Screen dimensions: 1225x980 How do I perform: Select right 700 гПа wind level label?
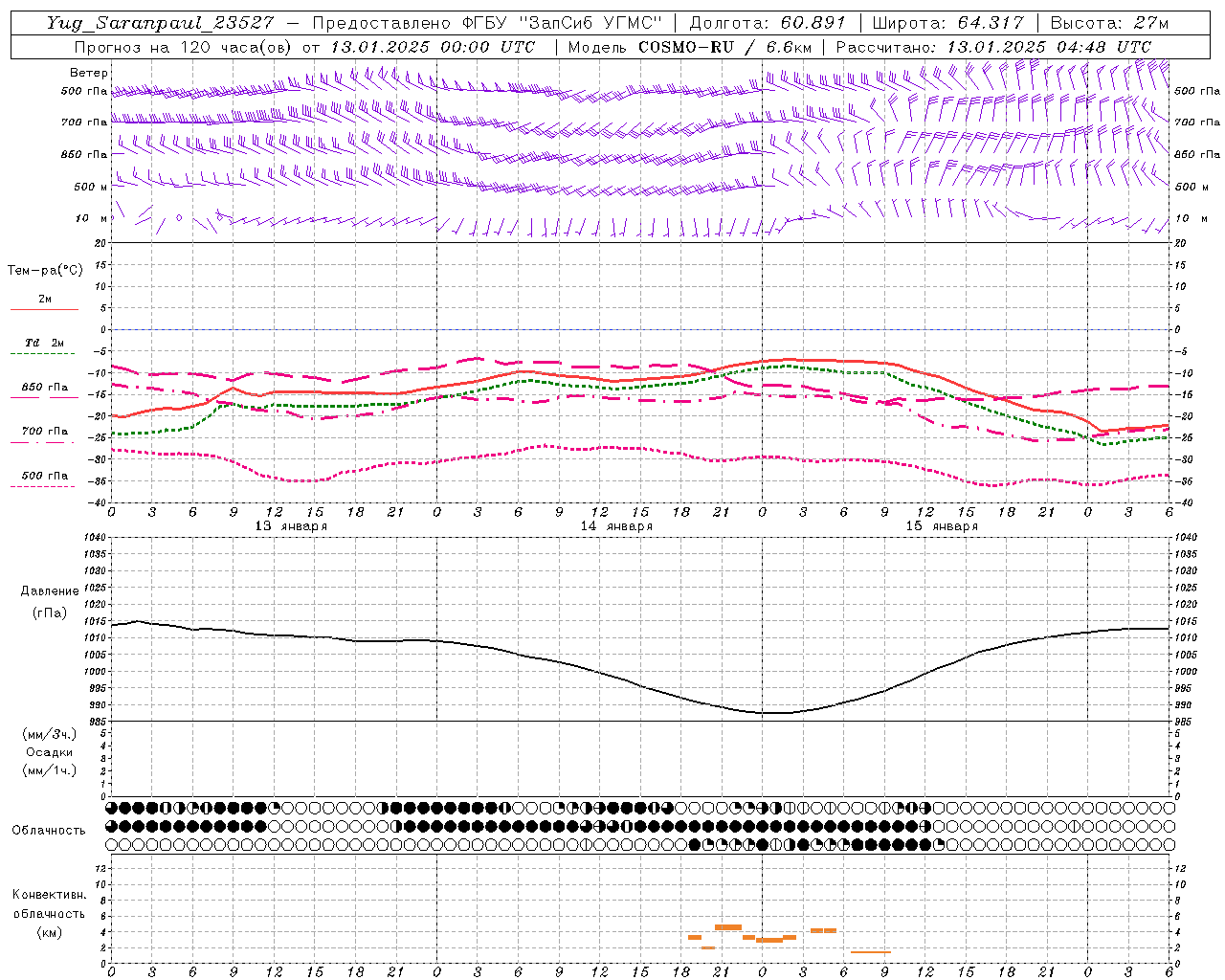(x=1197, y=122)
